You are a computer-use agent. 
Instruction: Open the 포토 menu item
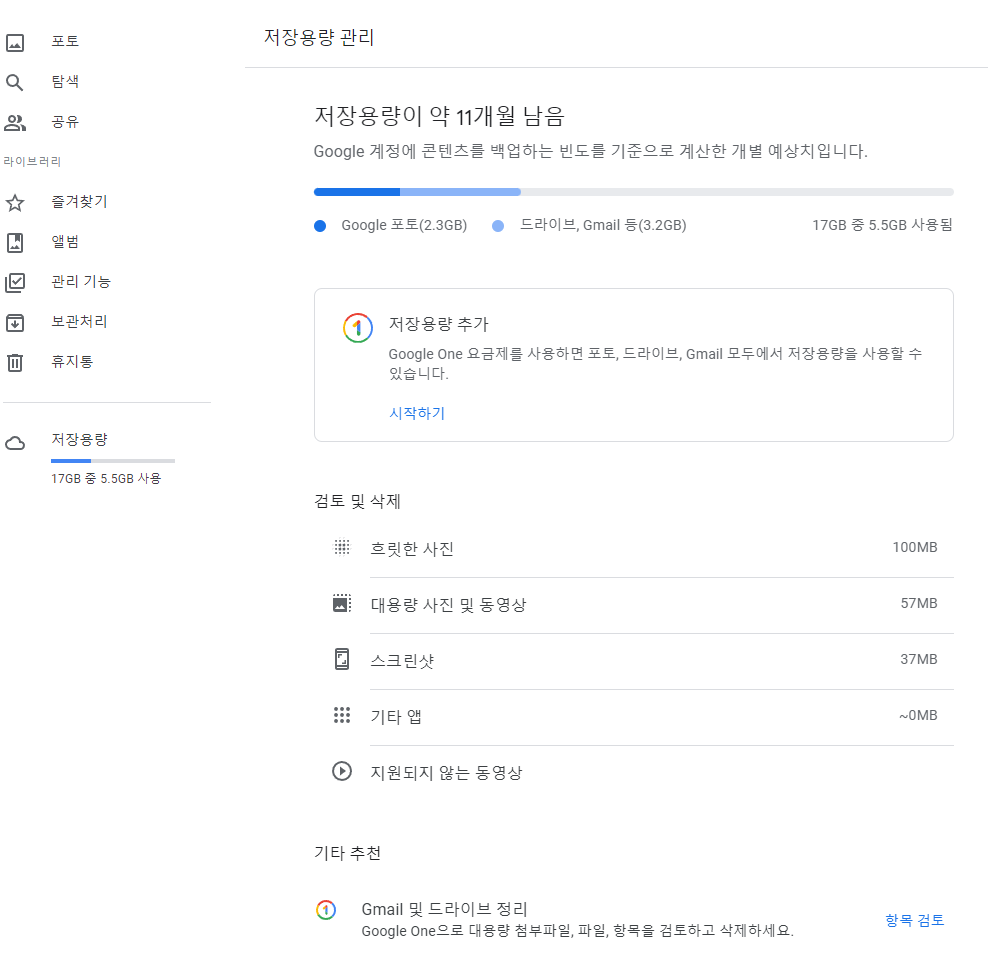click(65, 42)
